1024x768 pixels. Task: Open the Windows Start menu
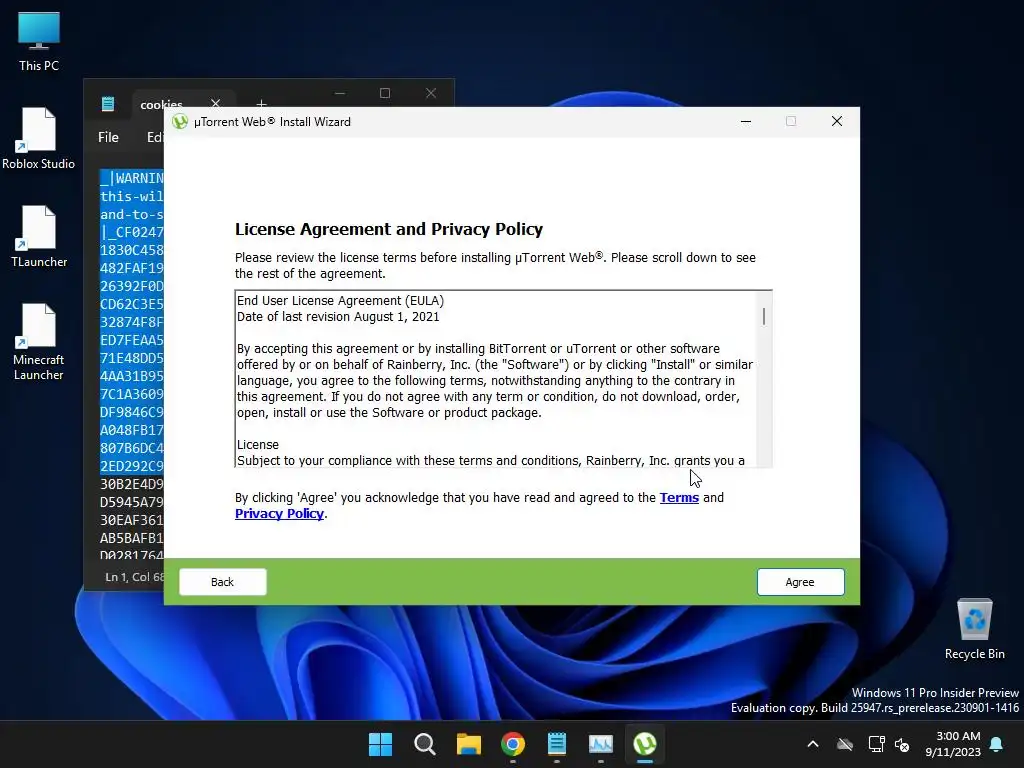(x=381, y=744)
